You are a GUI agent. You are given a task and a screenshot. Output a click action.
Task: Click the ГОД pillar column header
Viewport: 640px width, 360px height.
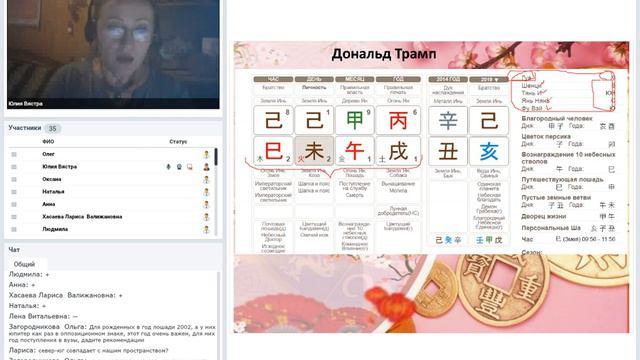[x=398, y=79]
